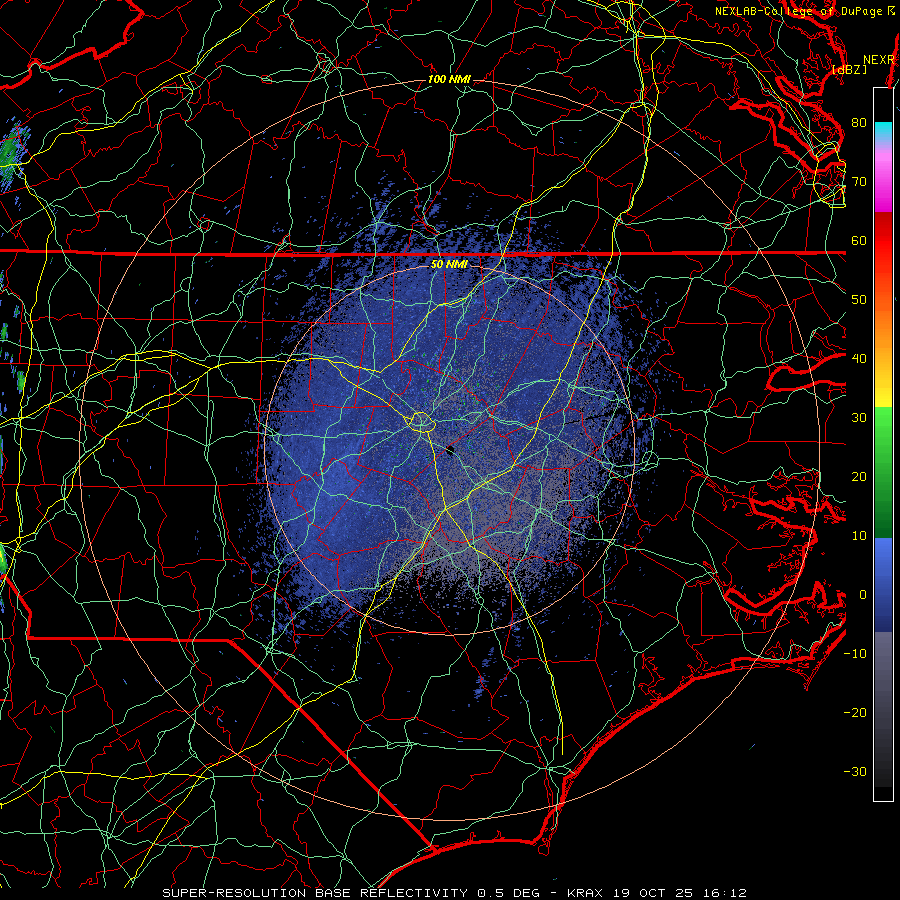Click the -20 value on dBZ scale
Screen dimensions: 900x900
(855, 712)
